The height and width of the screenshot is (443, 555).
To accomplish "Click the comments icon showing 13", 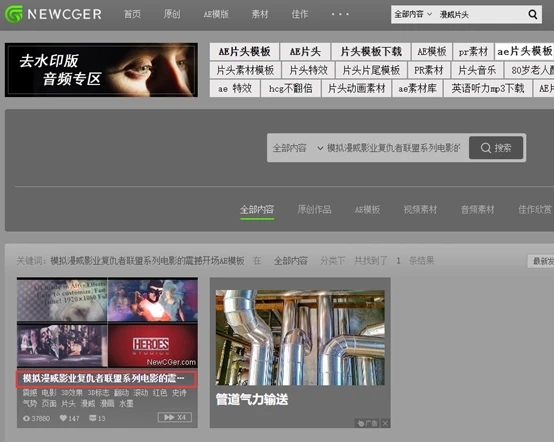I will pos(93,418).
